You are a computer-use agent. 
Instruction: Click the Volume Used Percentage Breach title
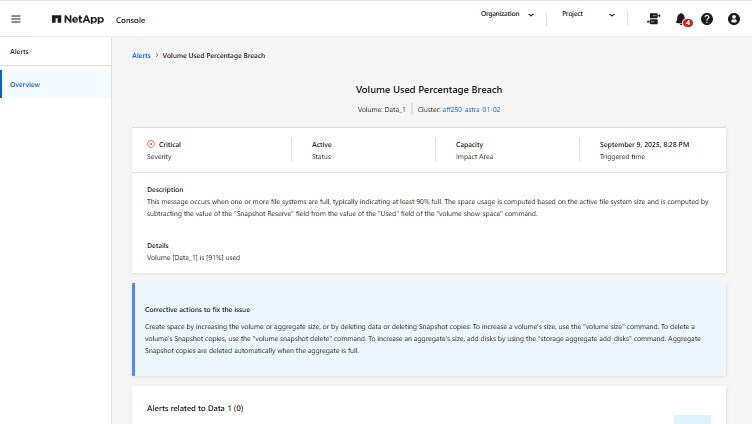click(x=429, y=90)
